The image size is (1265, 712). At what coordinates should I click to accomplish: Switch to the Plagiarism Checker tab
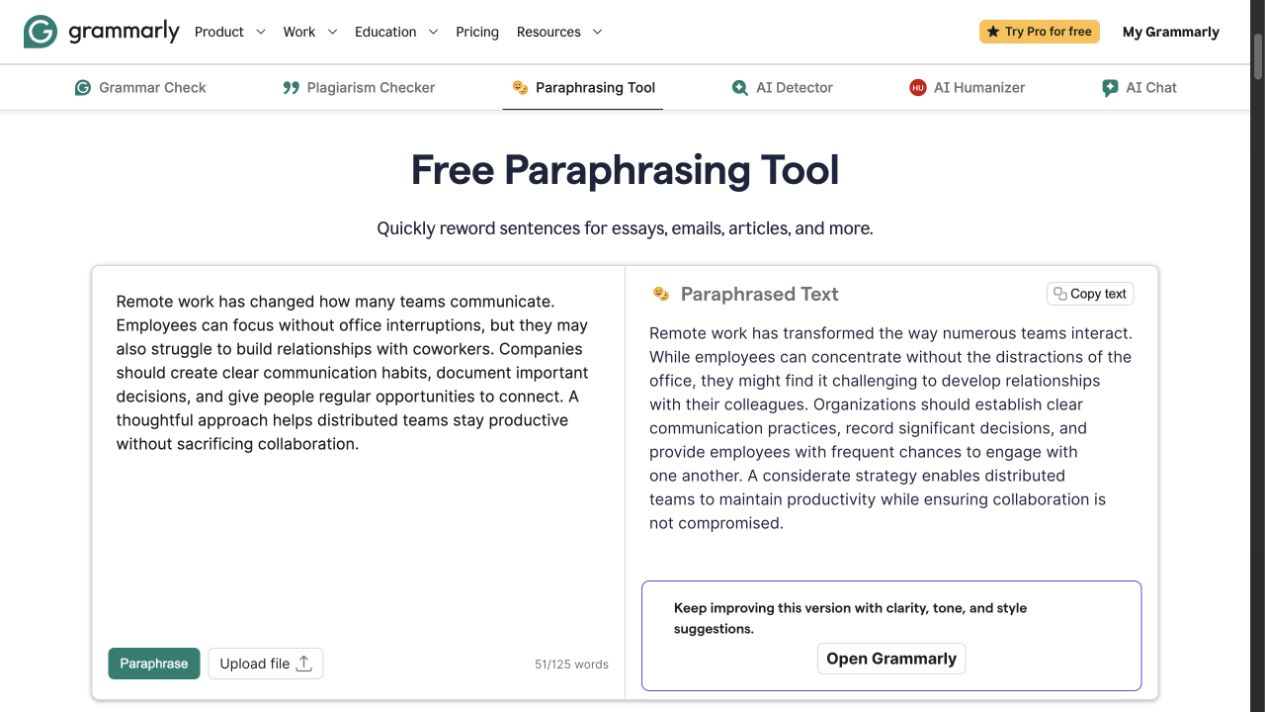click(359, 88)
